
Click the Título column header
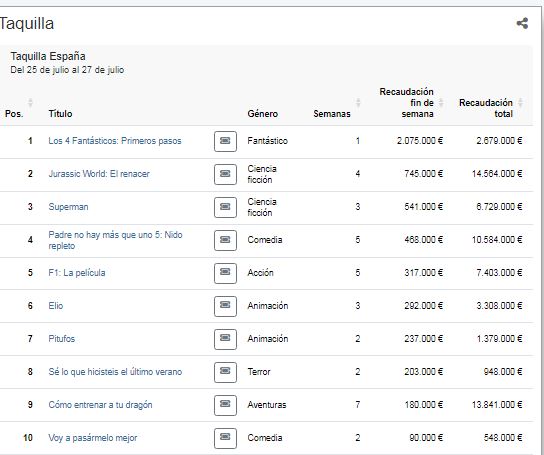point(60,113)
